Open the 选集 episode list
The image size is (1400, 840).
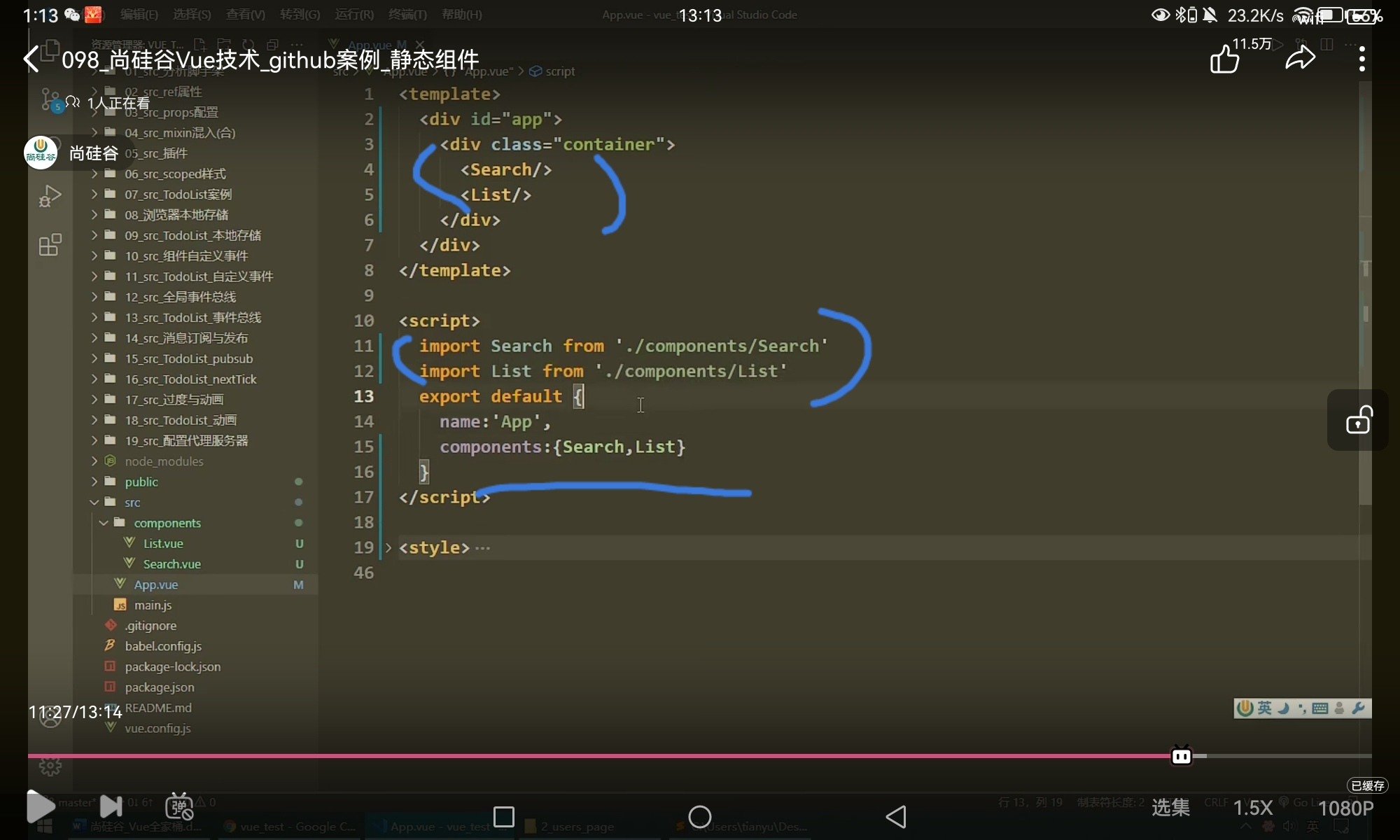pos(1170,808)
